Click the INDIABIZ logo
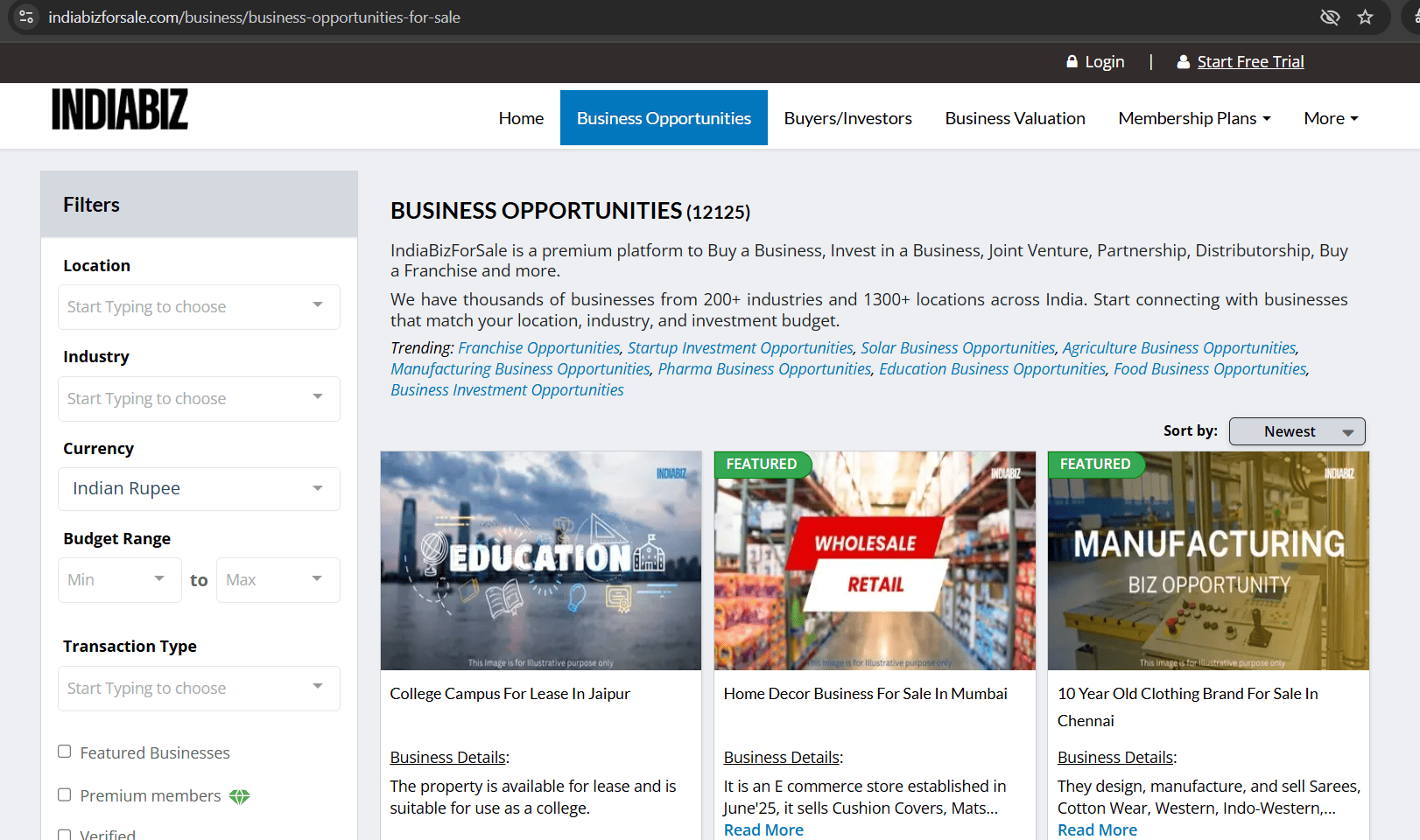Viewport: 1420px width, 840px height. (x=120, y=109)
